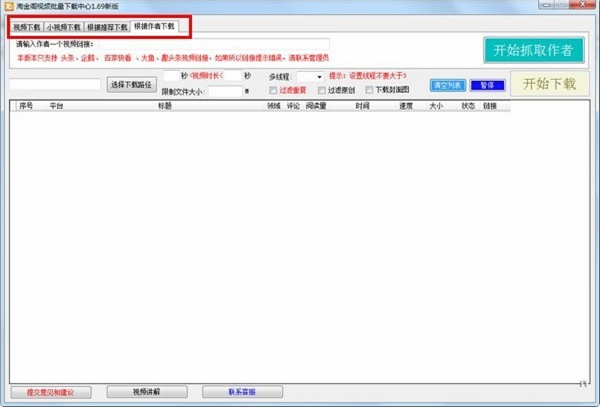This screenshot has width=600, height=407.
Task: Select the 根据推荐下载 tab
Action: [107, 27]
